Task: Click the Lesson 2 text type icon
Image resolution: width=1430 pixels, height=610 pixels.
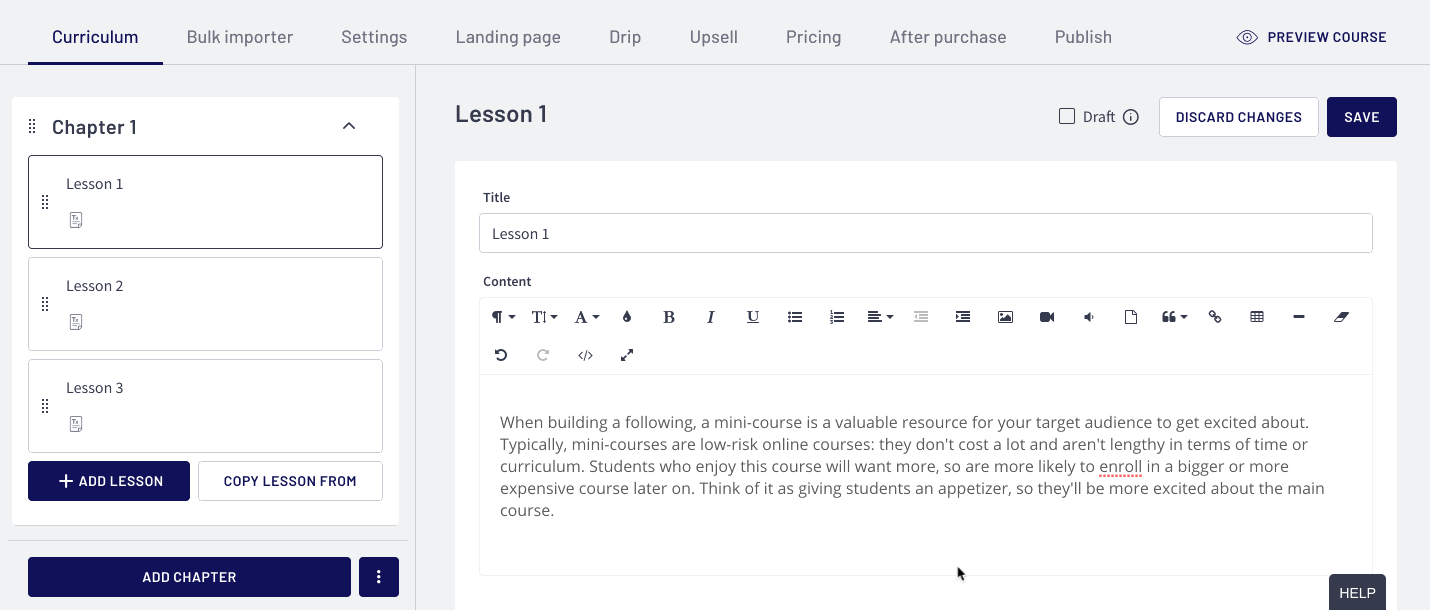Action: [x=76, y=322]
